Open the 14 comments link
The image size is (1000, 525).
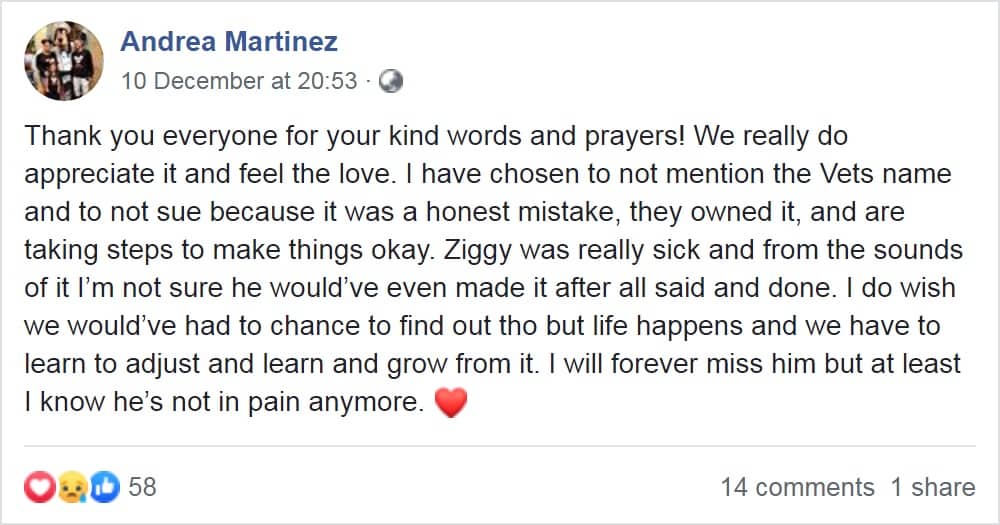pos(797,487)
